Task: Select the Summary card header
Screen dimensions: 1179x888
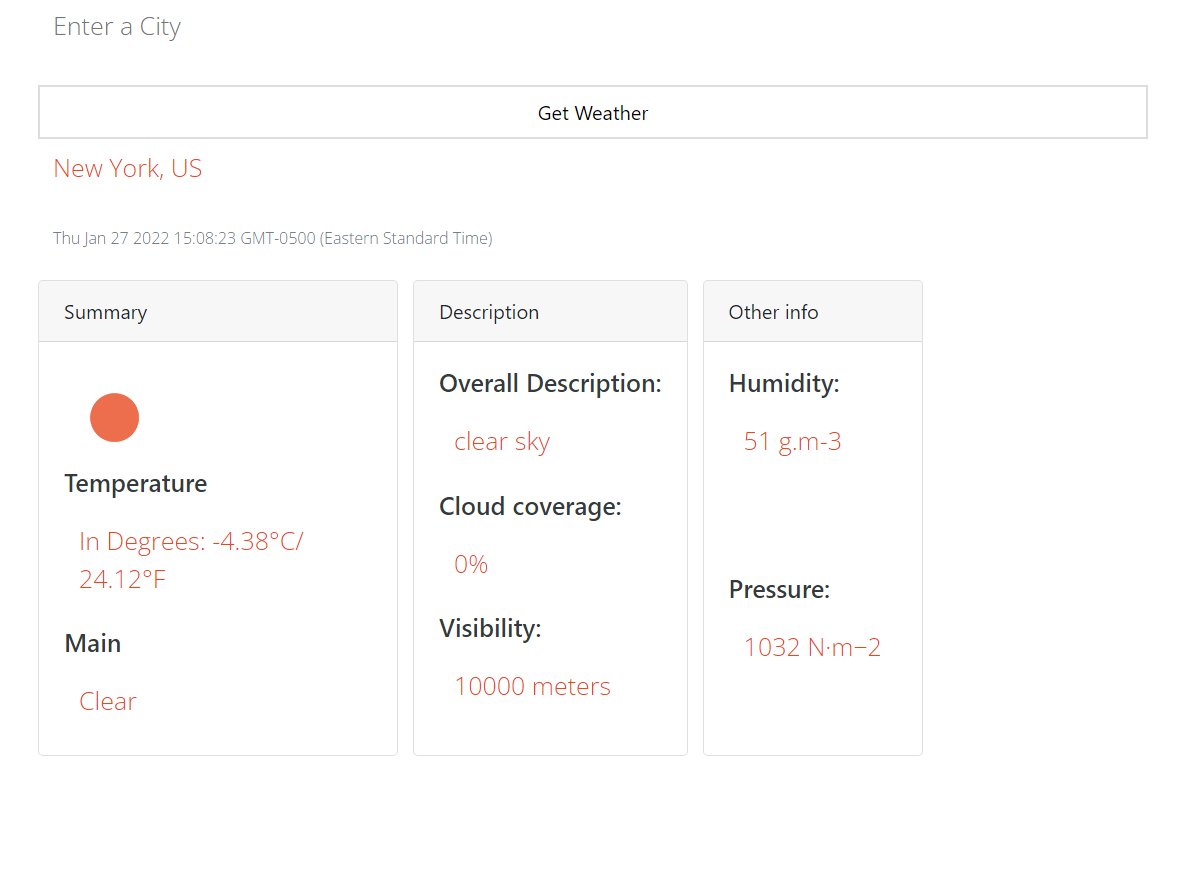Action: point(105,312)
